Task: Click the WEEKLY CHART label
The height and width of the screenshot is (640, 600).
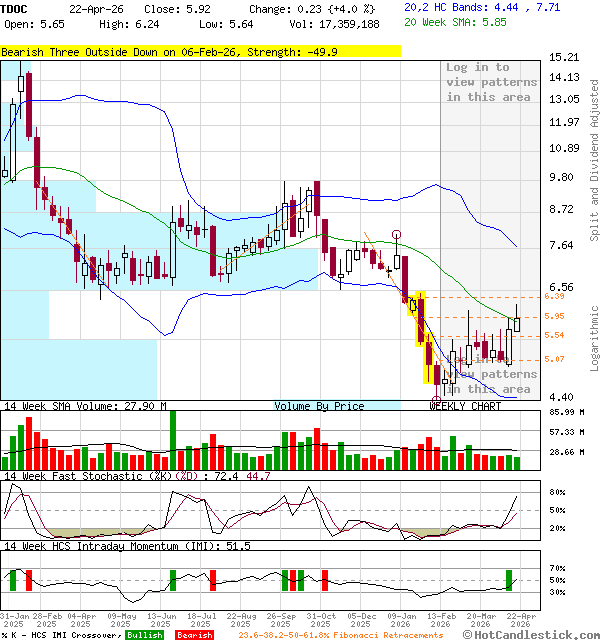Action: coord(465,406)
